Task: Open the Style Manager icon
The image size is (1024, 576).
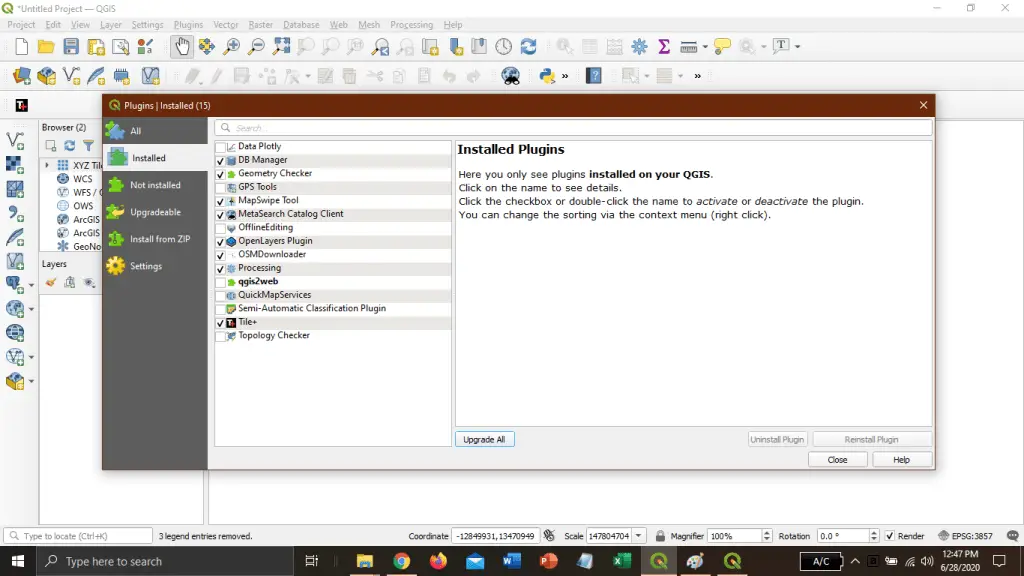Action: click(145, 46)
